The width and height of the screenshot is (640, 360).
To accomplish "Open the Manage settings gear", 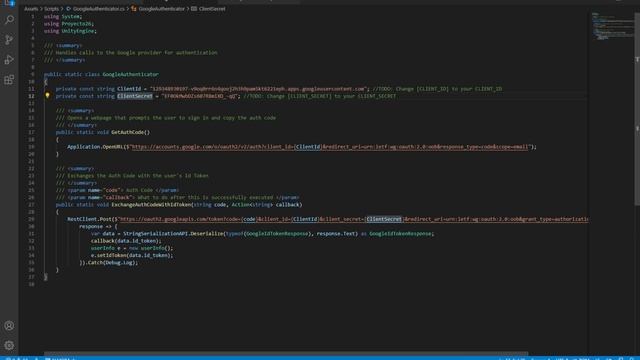I will coord(9,346).
